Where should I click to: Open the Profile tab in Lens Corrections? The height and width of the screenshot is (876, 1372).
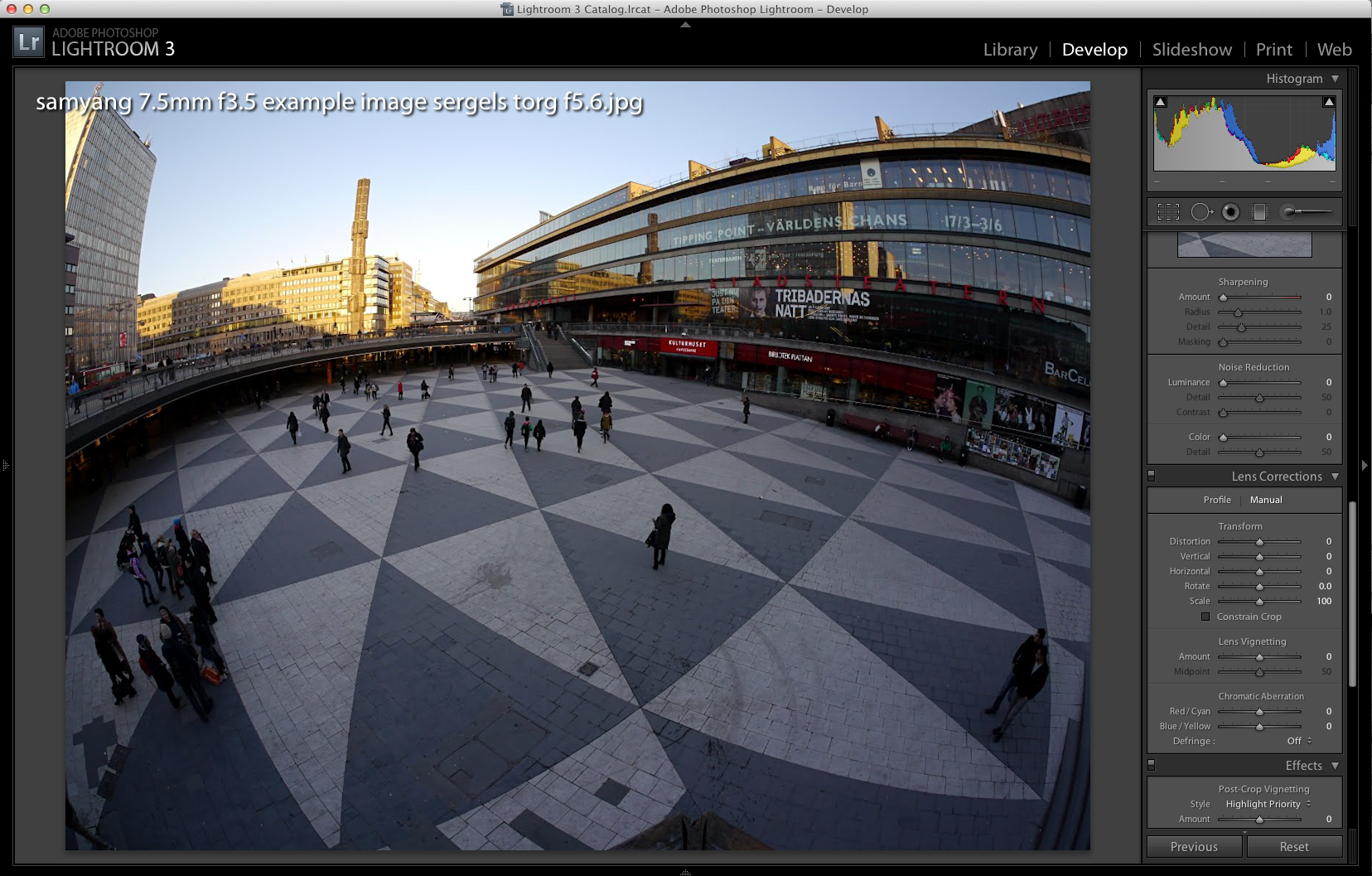click(x=1217, y=500)
